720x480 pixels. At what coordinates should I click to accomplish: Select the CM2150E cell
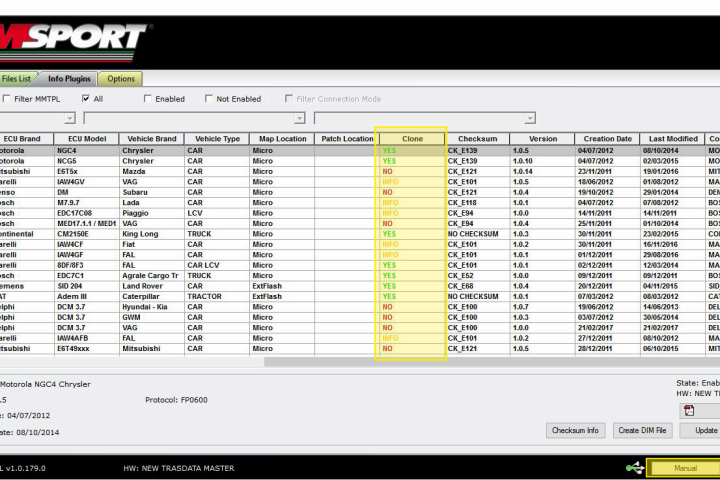86,234
